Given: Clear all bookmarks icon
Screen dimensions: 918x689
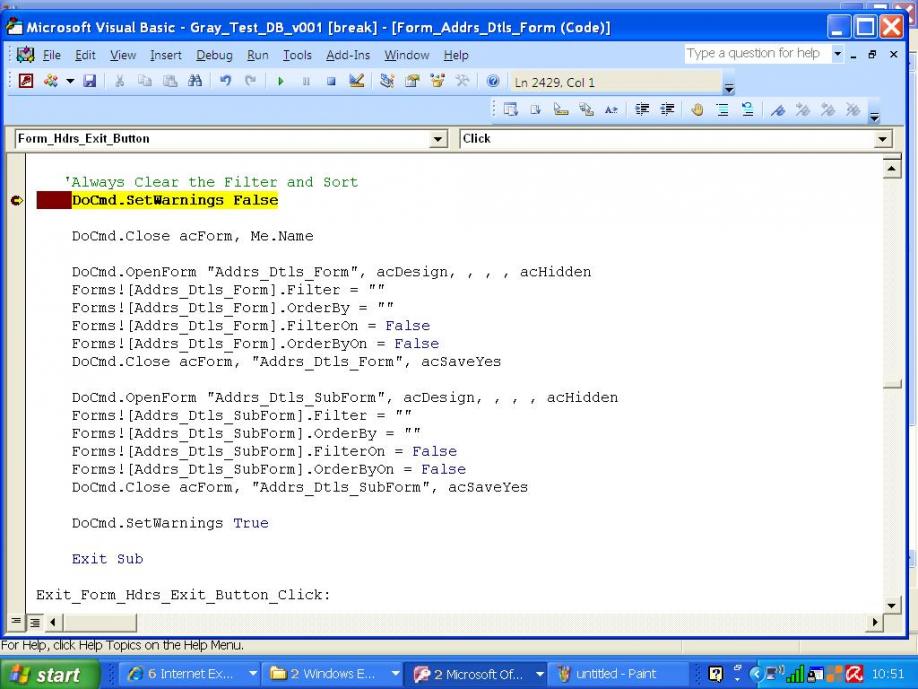Looking at the screenshot, I should [853, 109].
